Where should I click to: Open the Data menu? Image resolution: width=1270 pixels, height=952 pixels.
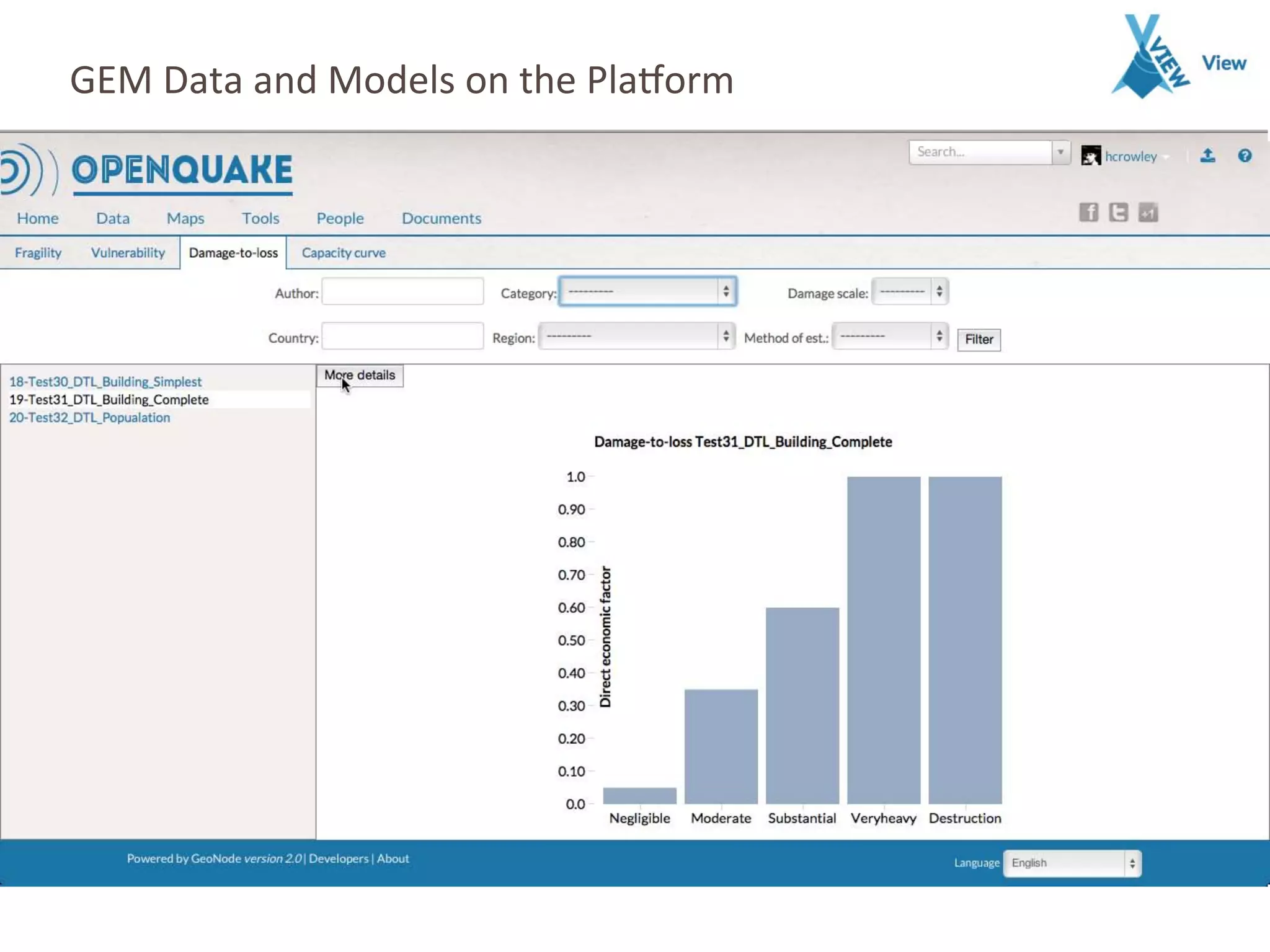(113, 218)
